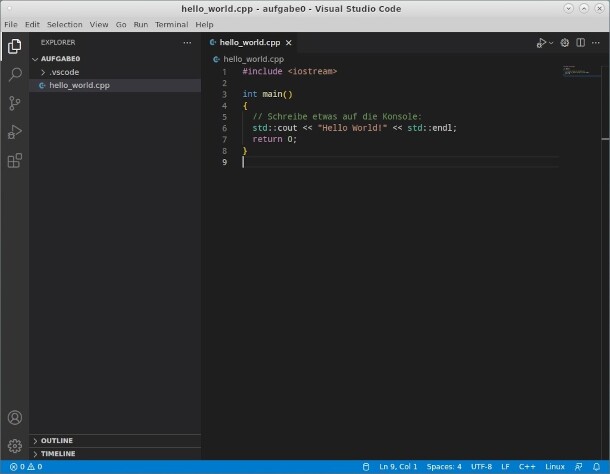Click the gear icon in editor toolbar
Screen dimensions: 610x474
564,42
